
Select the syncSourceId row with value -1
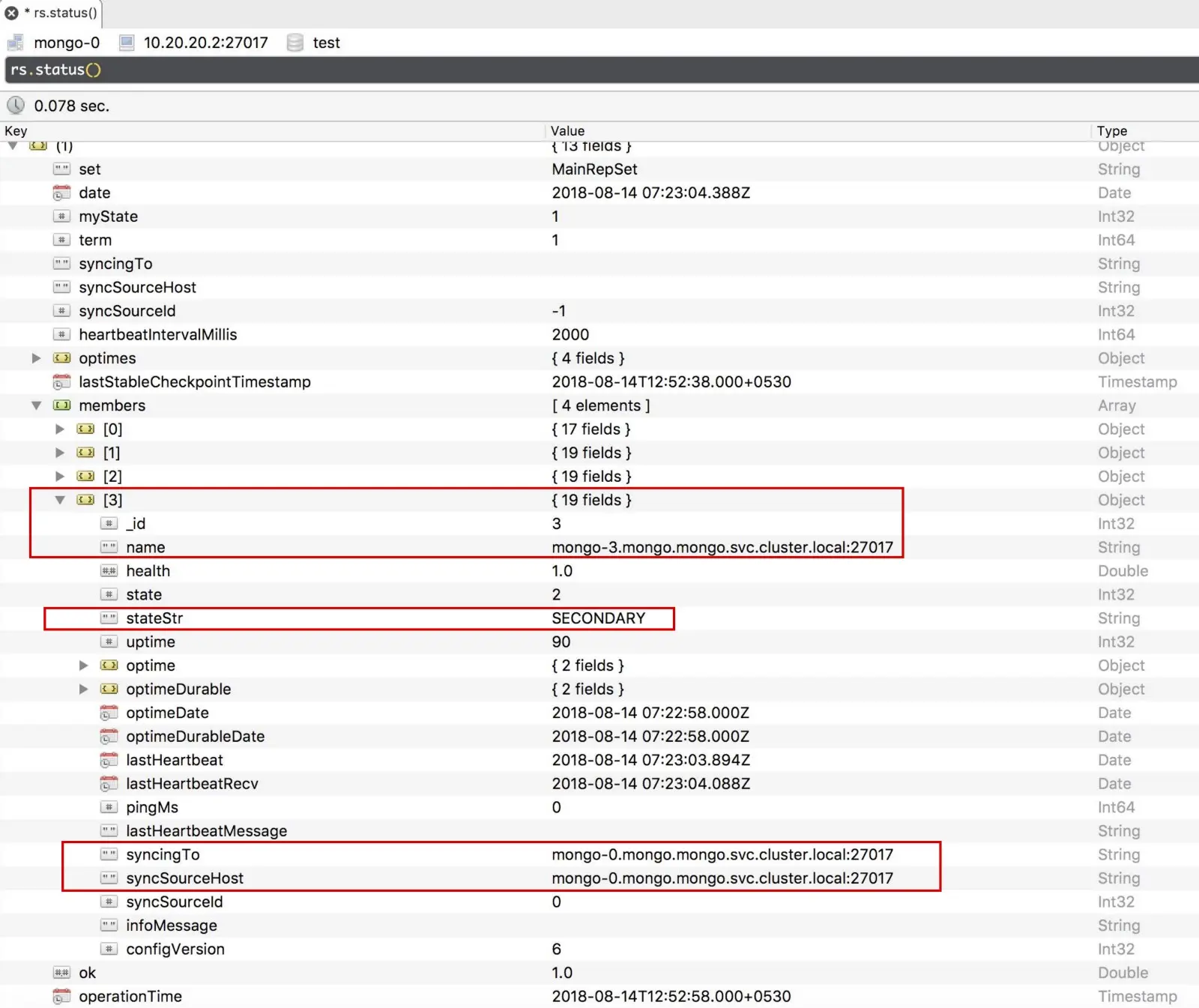click(599, 311)
